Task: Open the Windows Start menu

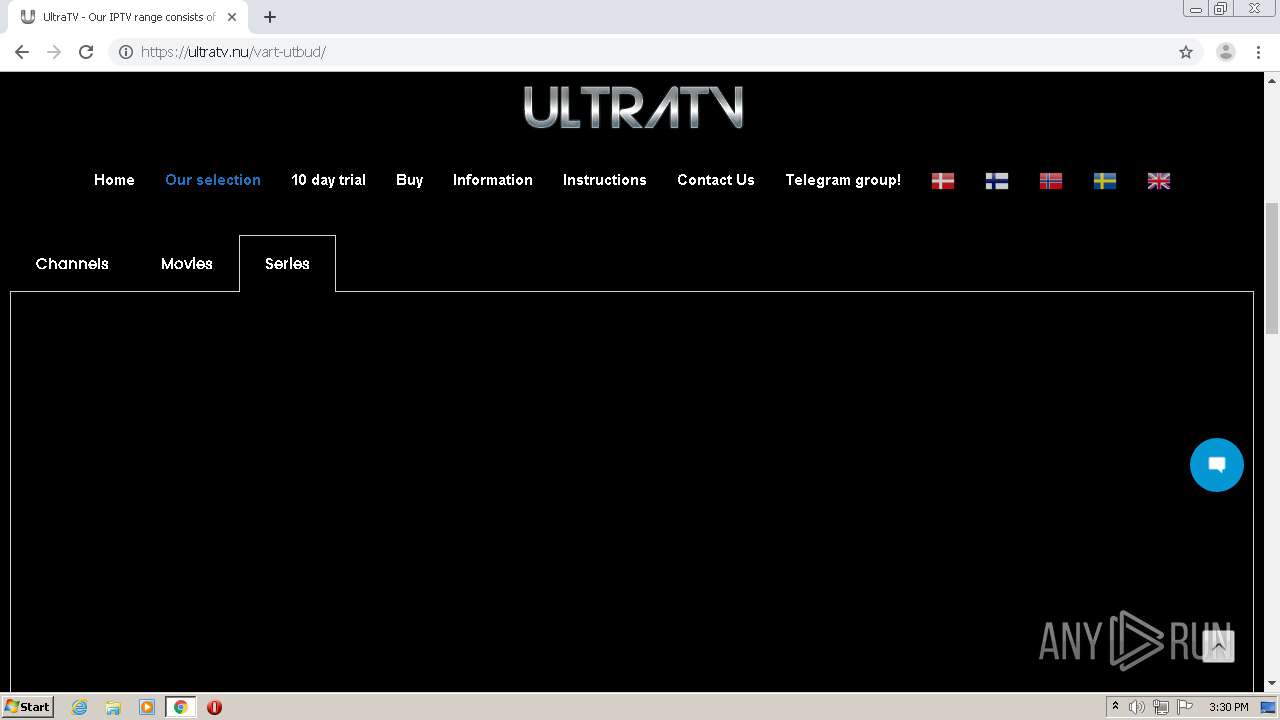Action: click(28, 707)
